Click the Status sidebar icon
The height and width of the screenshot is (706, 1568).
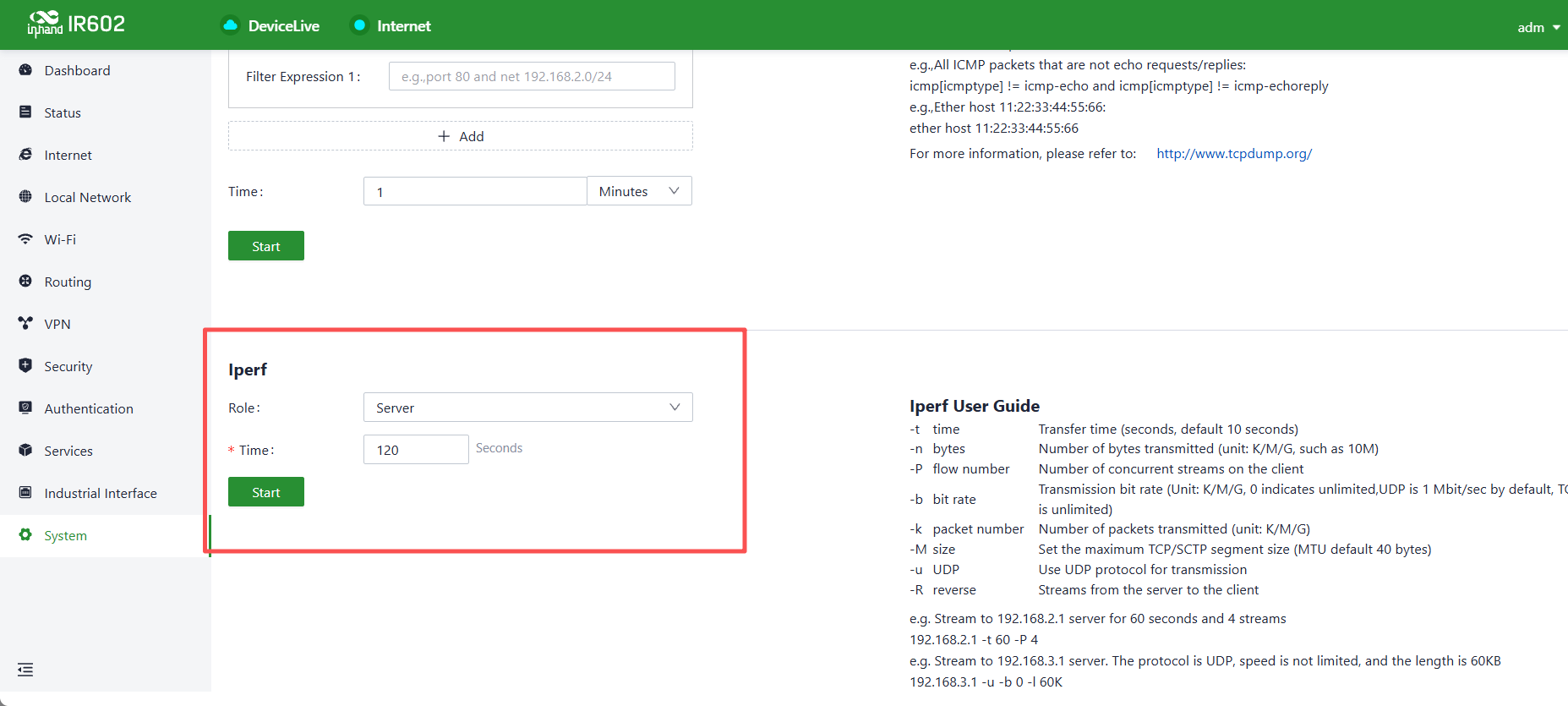[x=25, y=112]
